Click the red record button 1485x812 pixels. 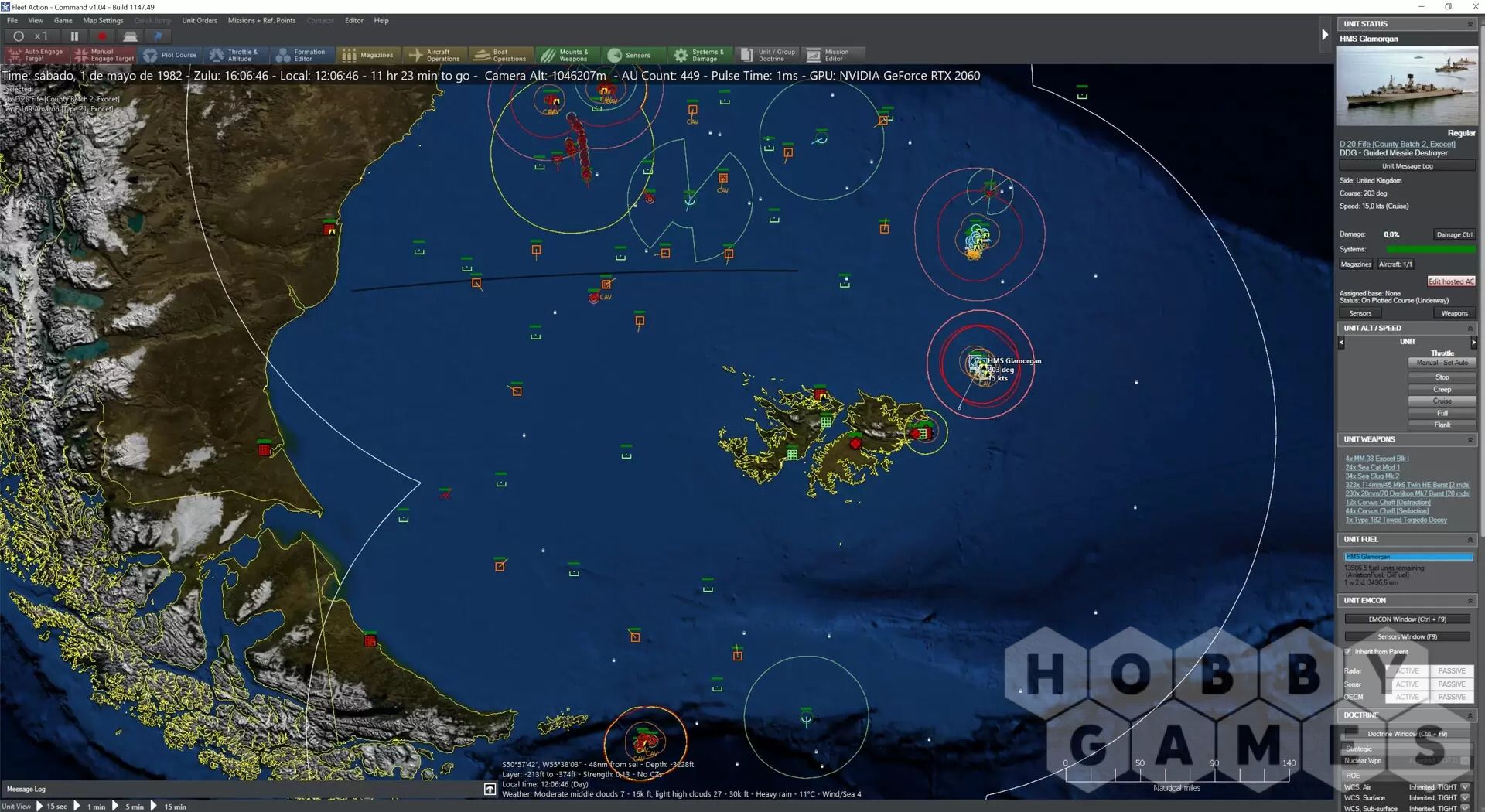tap(101, 36)
